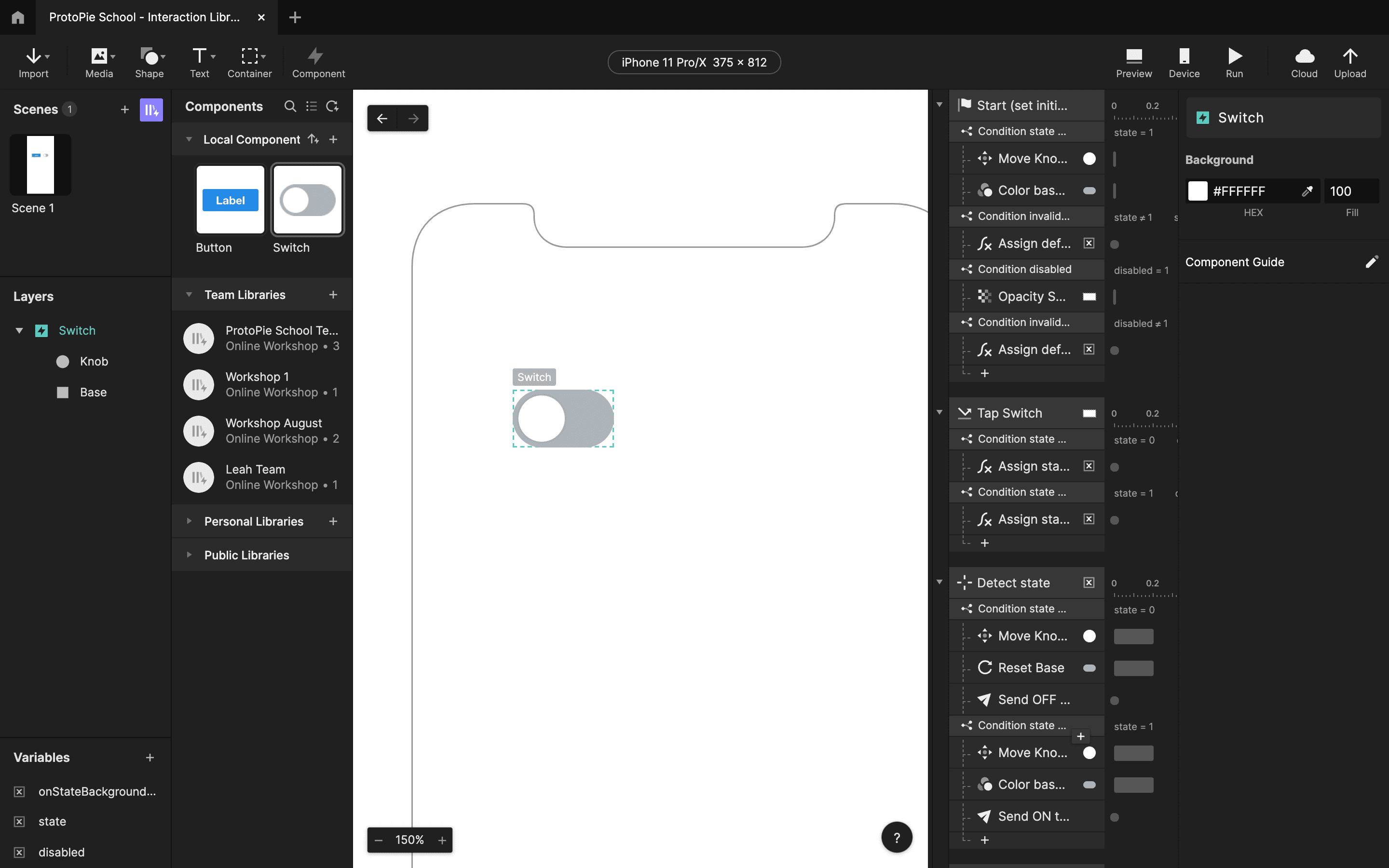Screen dimensions: 1389x868
Task: Pick background color with eyedropper
Action: pos(1307,191)
